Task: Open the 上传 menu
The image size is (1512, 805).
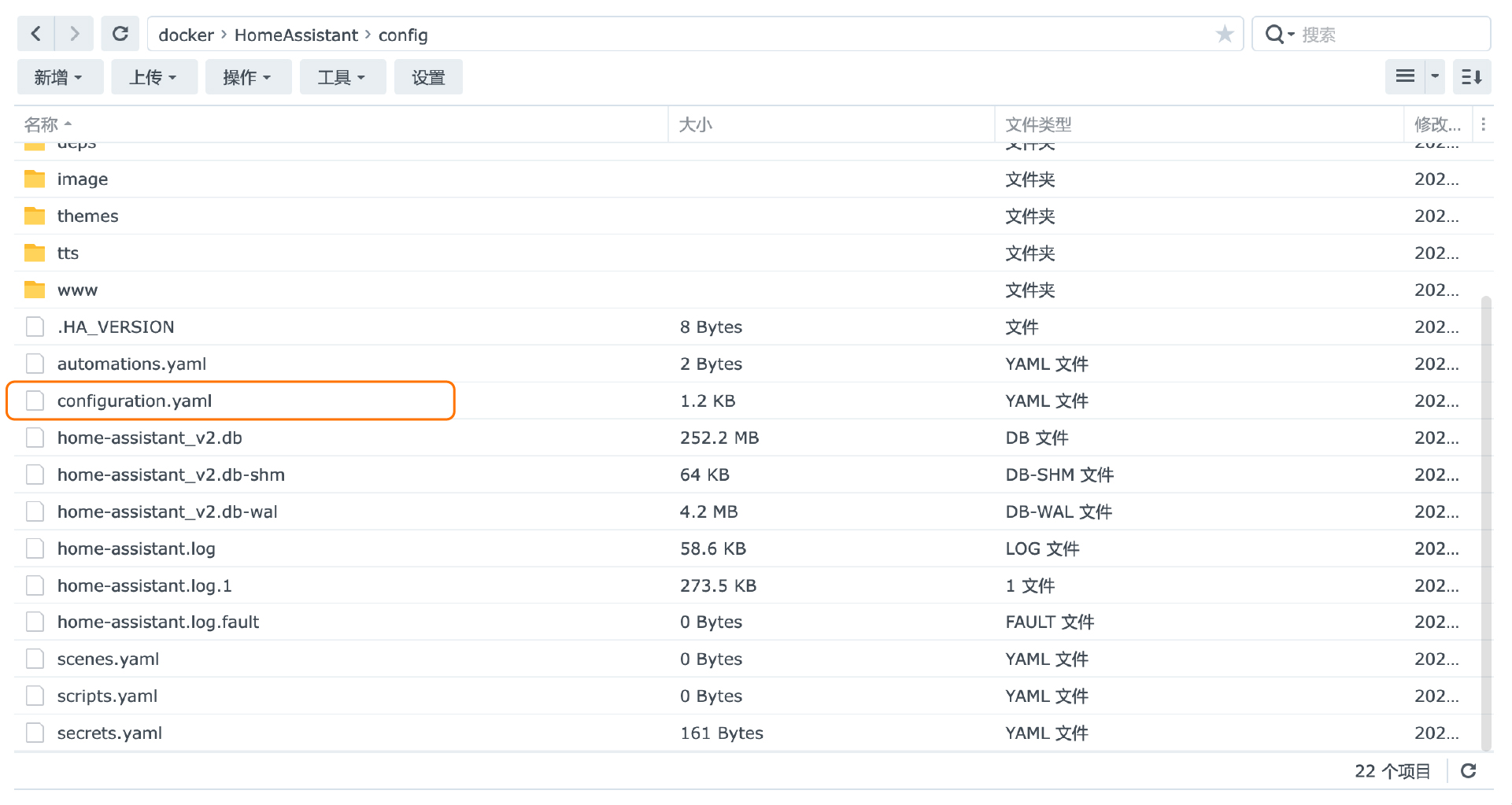Action: pos(154,76)
